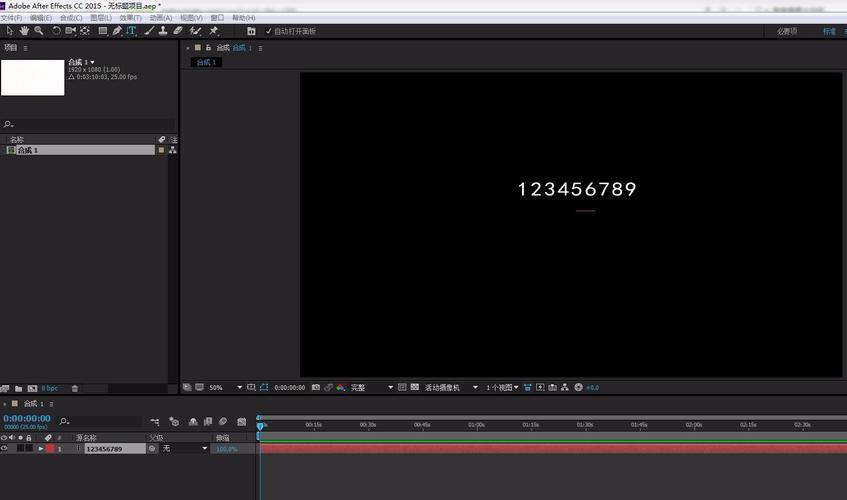Screen dimensions: 847x500
Task: Select the Rotation tool
Action: click(x=56, y=31)
